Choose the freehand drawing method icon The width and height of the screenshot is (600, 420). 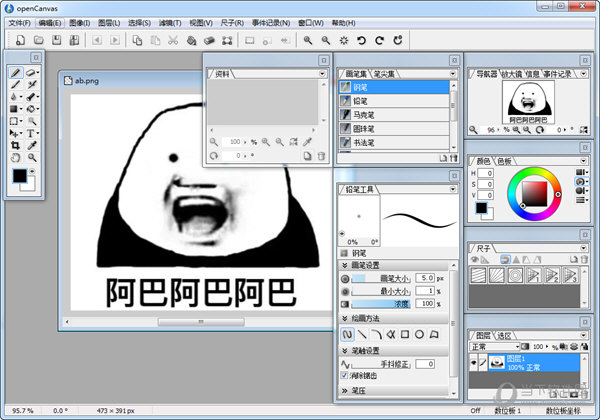pos(347,335)
